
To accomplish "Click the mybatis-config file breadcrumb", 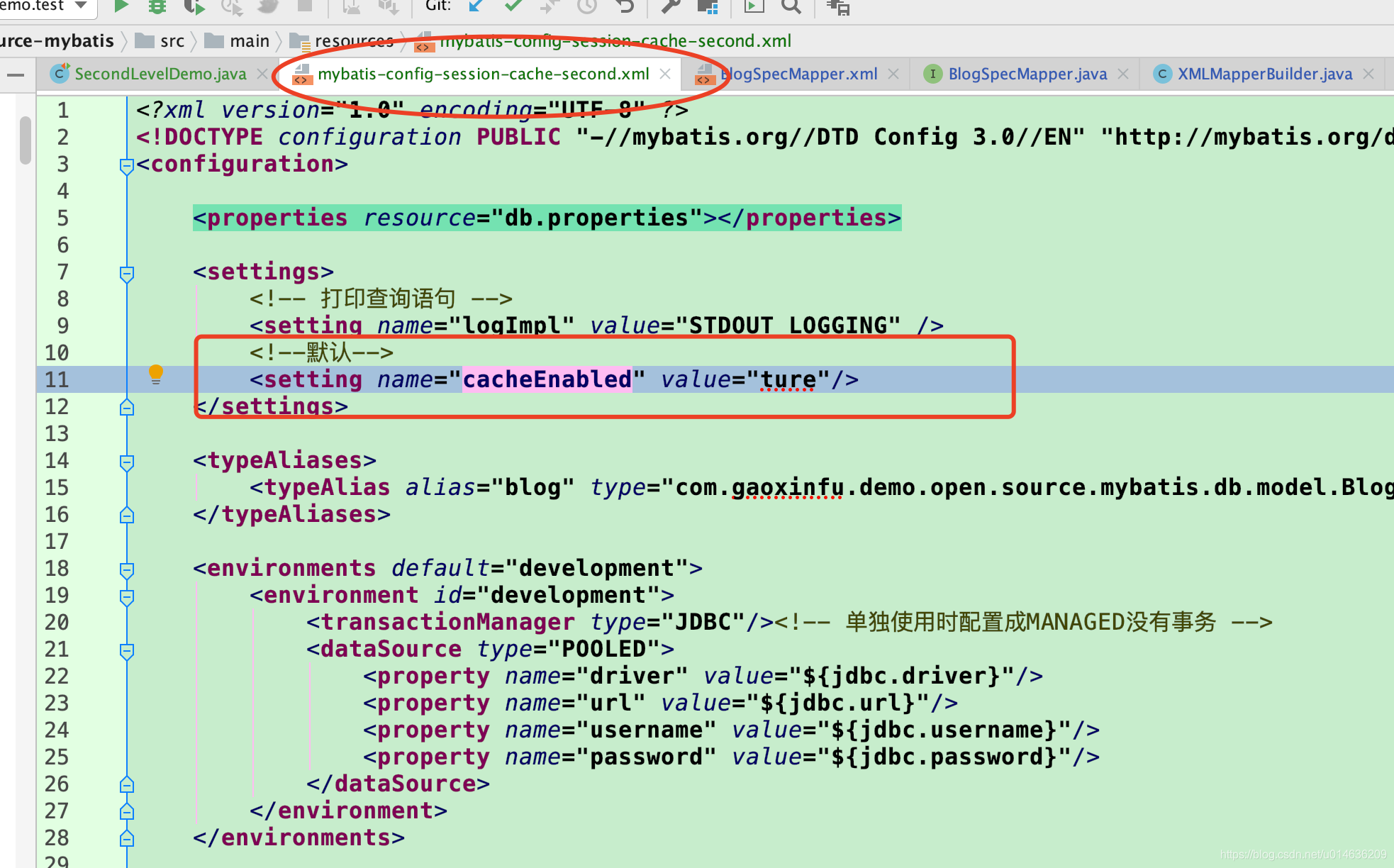I will (x=603, y=41).
